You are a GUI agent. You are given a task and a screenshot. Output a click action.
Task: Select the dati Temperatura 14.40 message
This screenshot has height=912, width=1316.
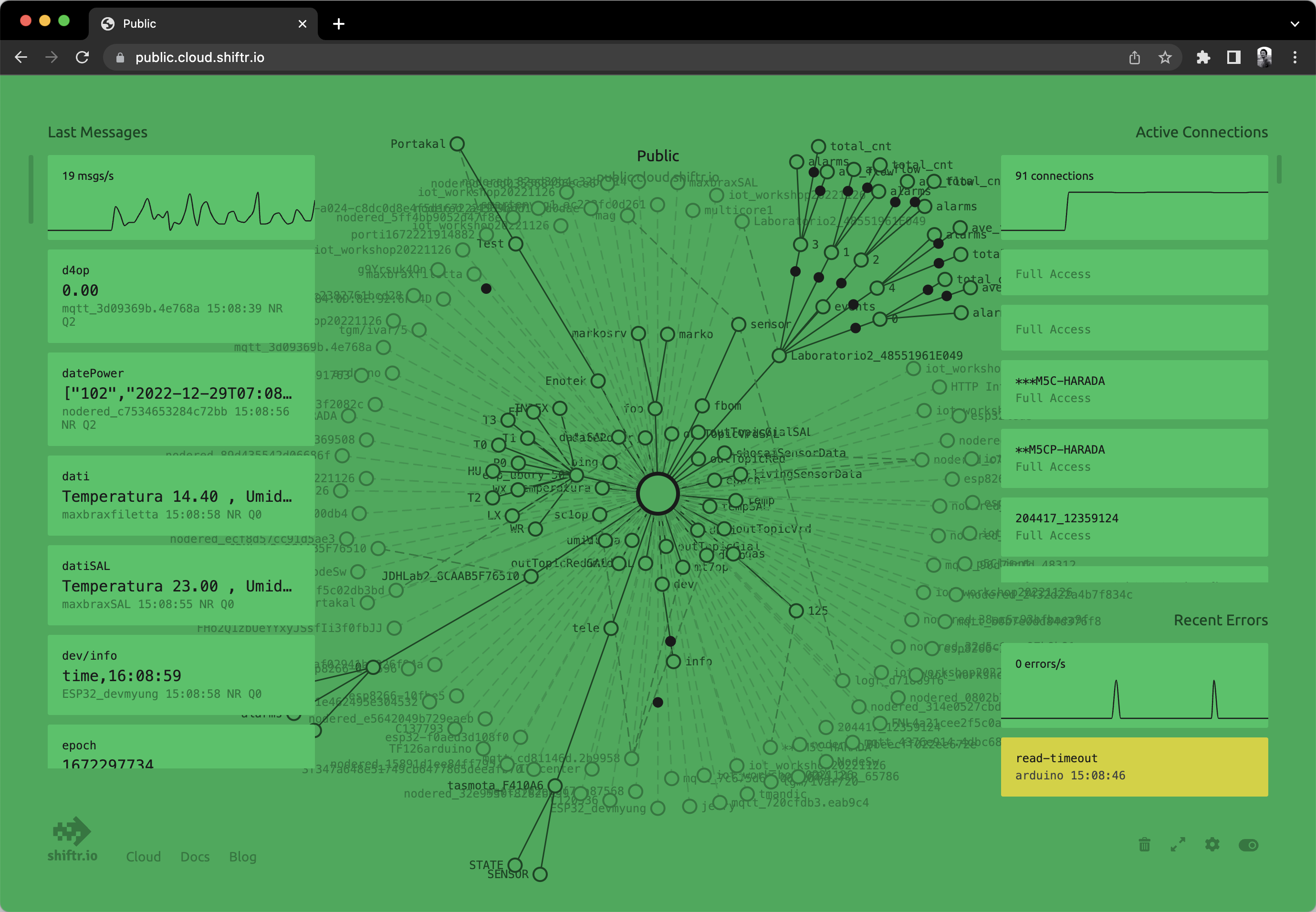click(181, 495)
